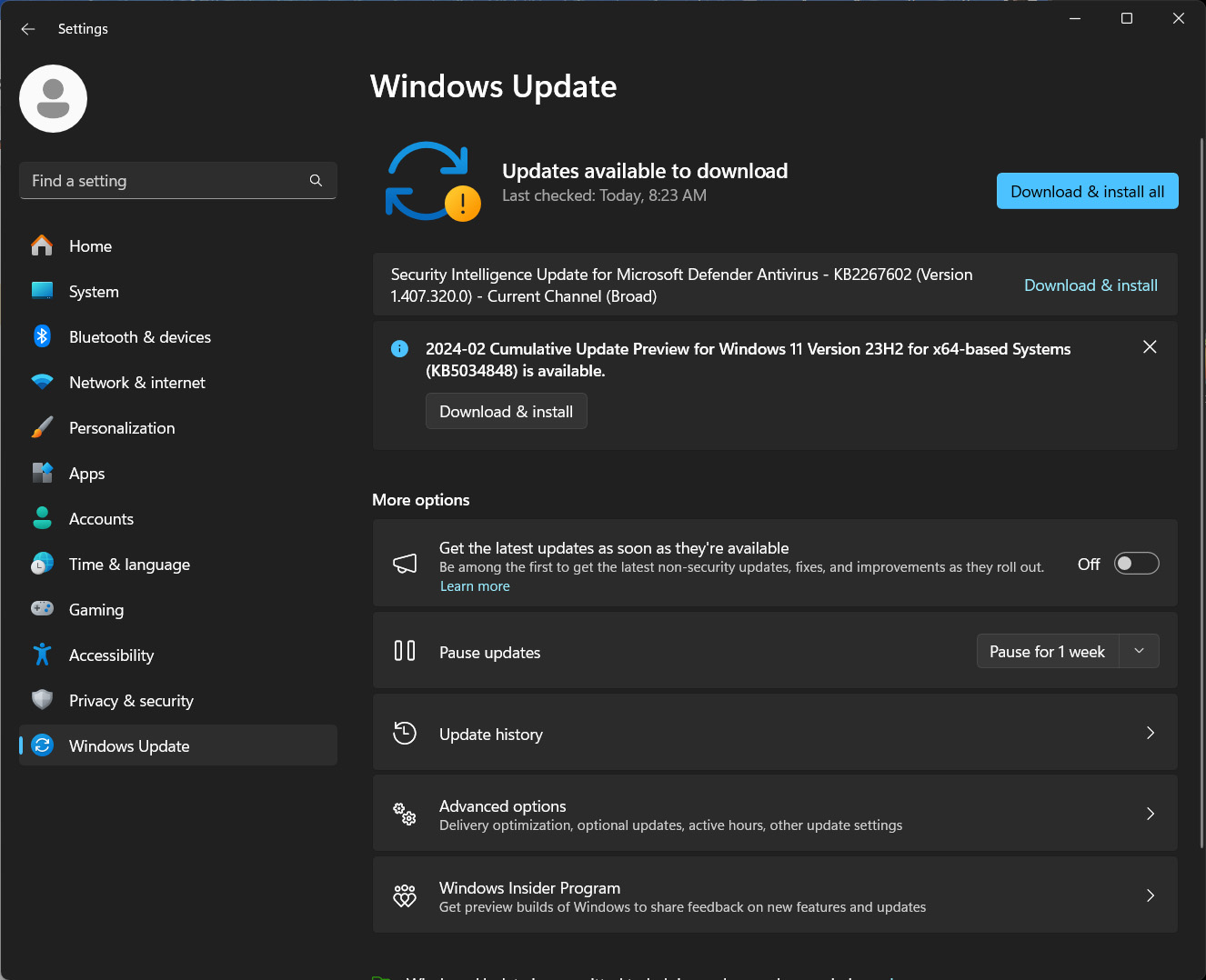Dismiss the KB5034848 update notification
The image size is (1206, 980).
(x=1149, y=346)
